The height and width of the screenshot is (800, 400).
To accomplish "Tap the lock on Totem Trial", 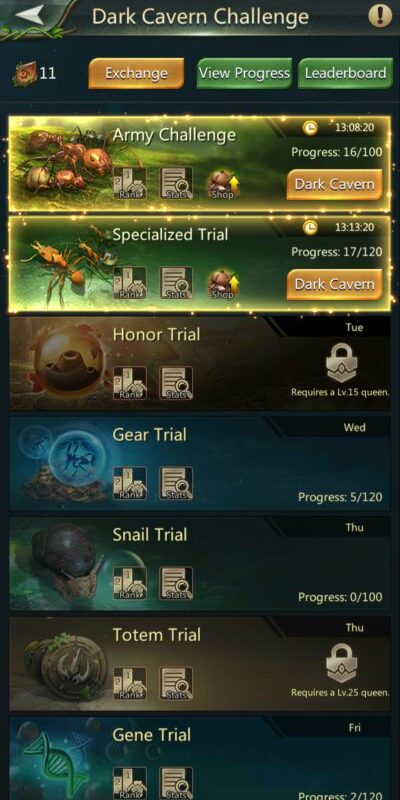I will pyautogui.click(x=341, y=663).
